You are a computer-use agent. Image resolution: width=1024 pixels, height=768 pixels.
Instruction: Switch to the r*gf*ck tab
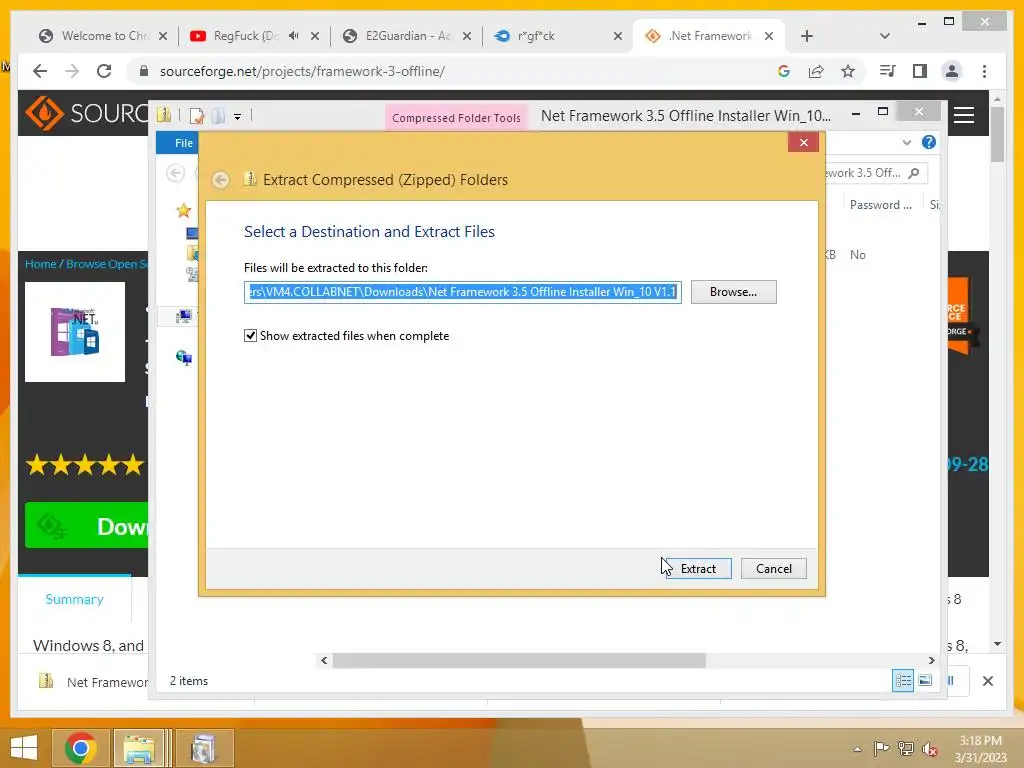558,36
